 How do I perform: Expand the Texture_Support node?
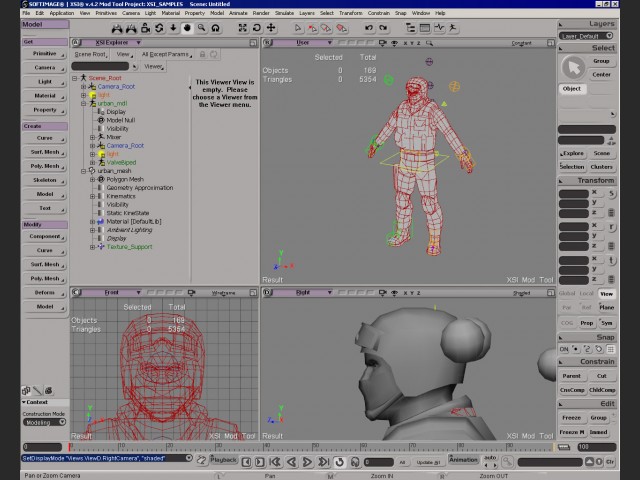(93, 247)
